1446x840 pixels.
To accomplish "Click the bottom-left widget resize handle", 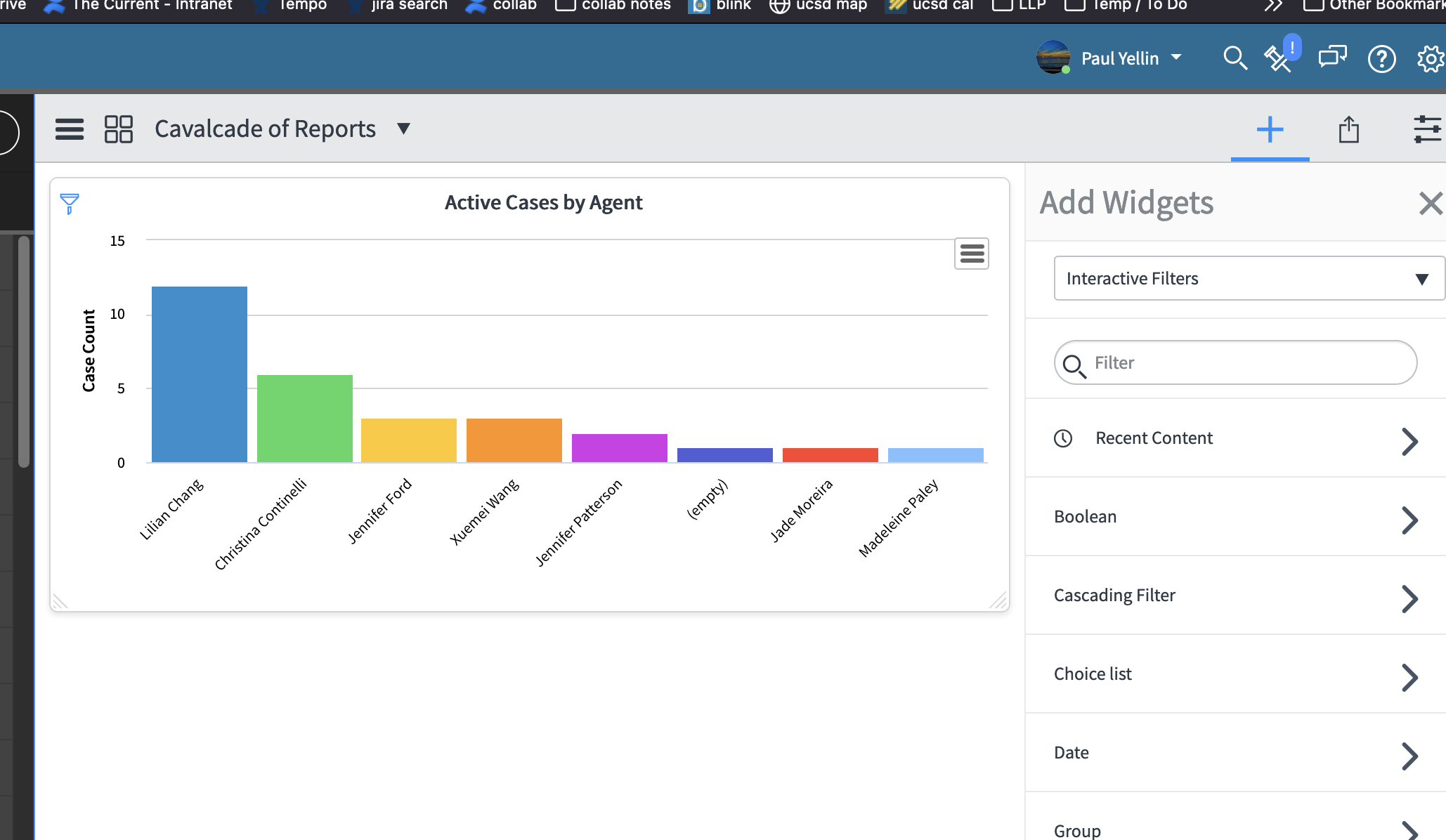I will 60,601.
